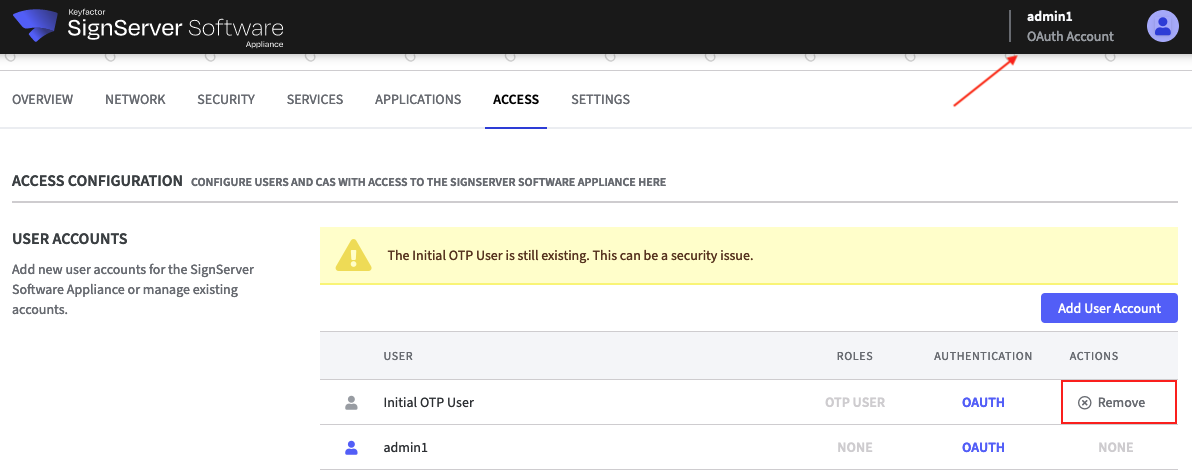Go to the Security tab
Image resolution: width=1192 pixels, height=475 pixels.
tap(226, 100)
